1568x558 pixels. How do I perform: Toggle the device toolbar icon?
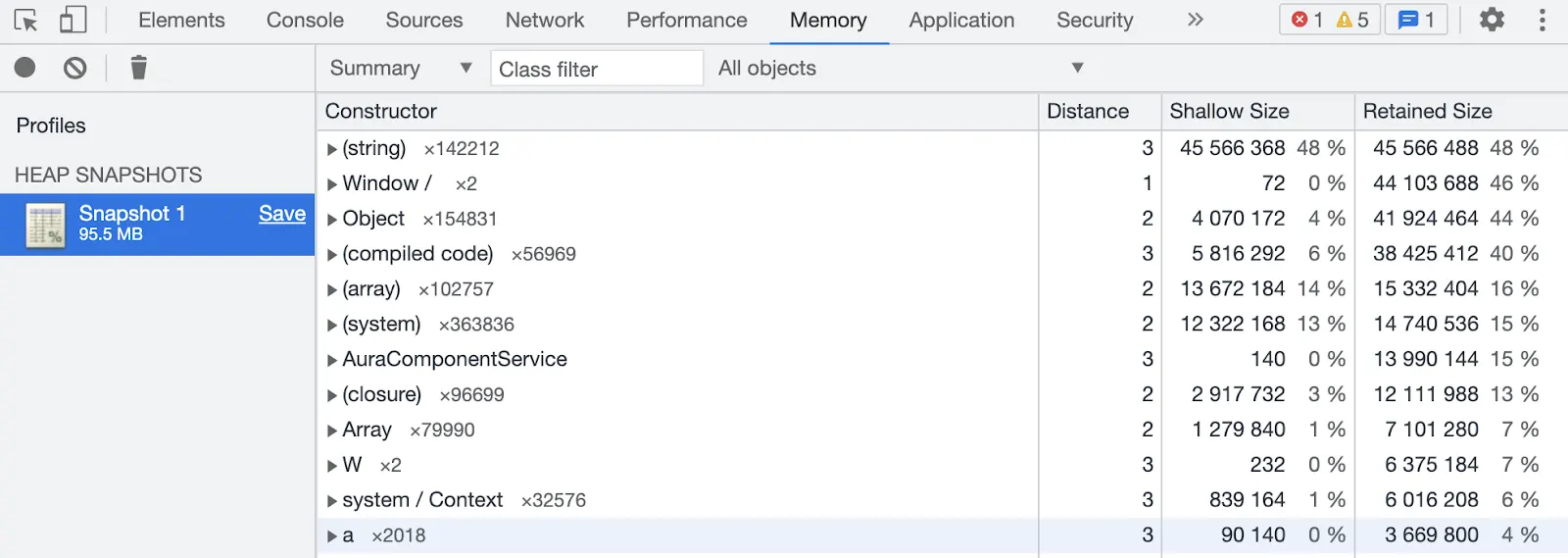click(73, 20)
